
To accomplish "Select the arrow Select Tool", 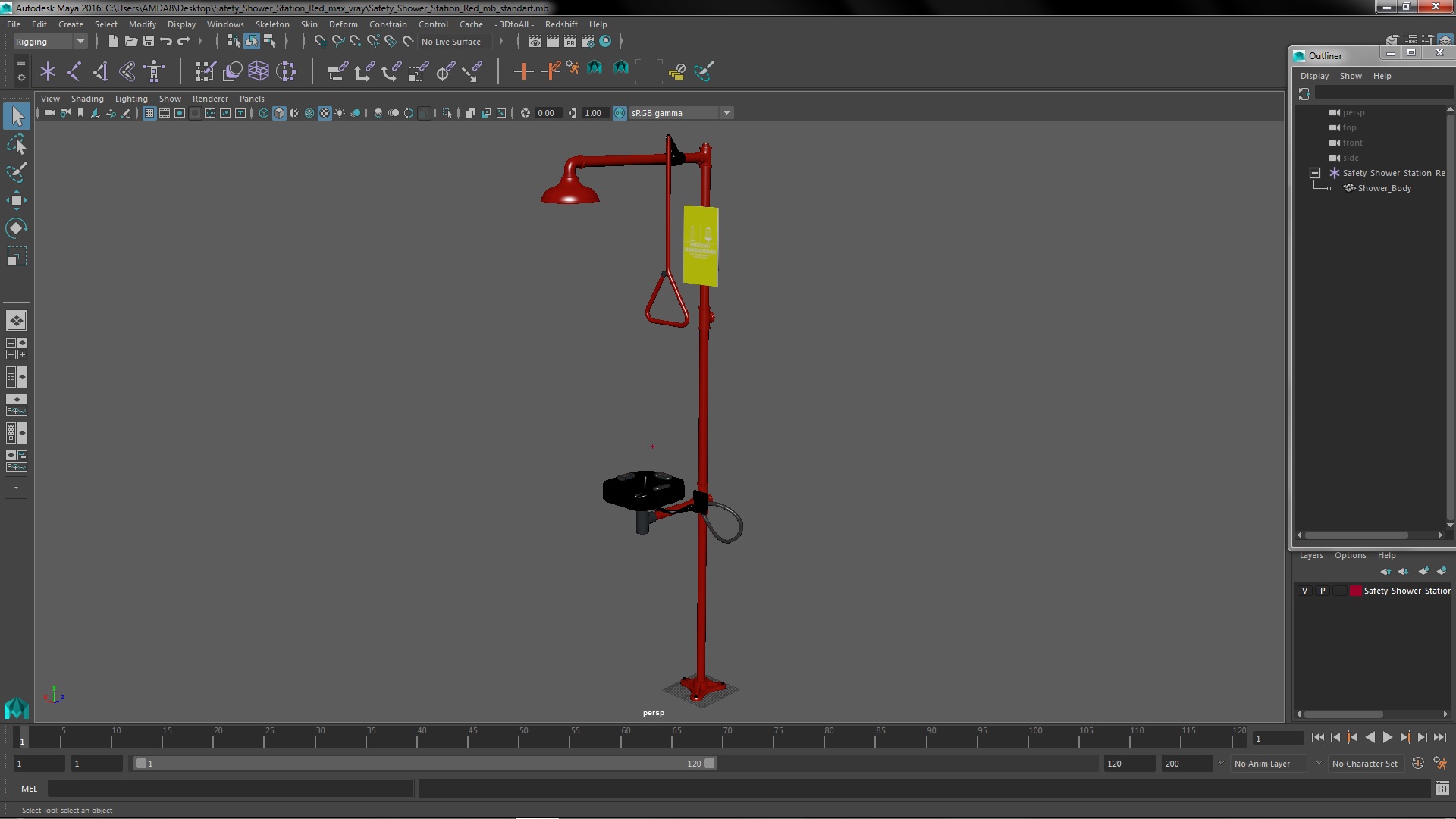I will 17,116.
